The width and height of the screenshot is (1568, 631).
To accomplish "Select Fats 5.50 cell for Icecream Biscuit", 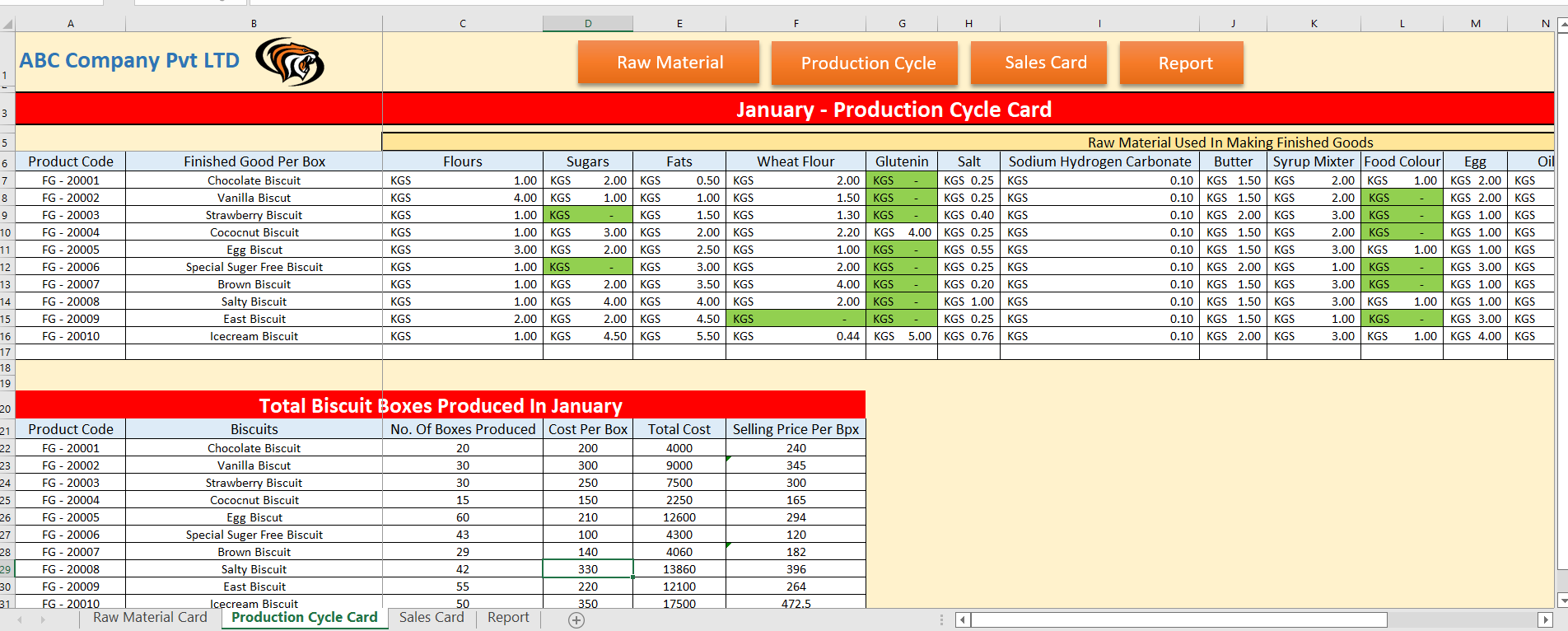I will point(679,336).
